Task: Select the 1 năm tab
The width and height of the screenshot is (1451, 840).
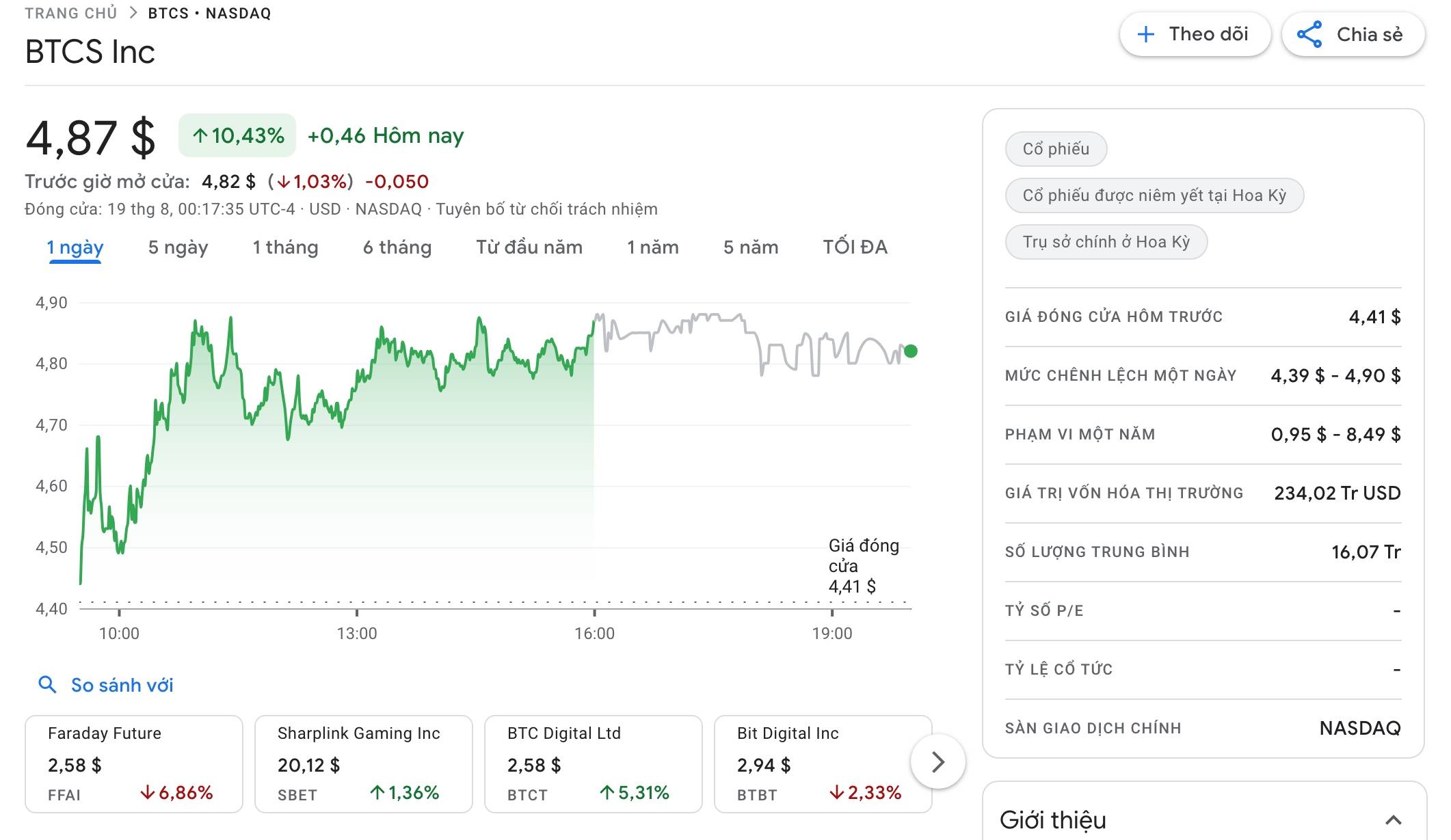Action: point(653,247)
